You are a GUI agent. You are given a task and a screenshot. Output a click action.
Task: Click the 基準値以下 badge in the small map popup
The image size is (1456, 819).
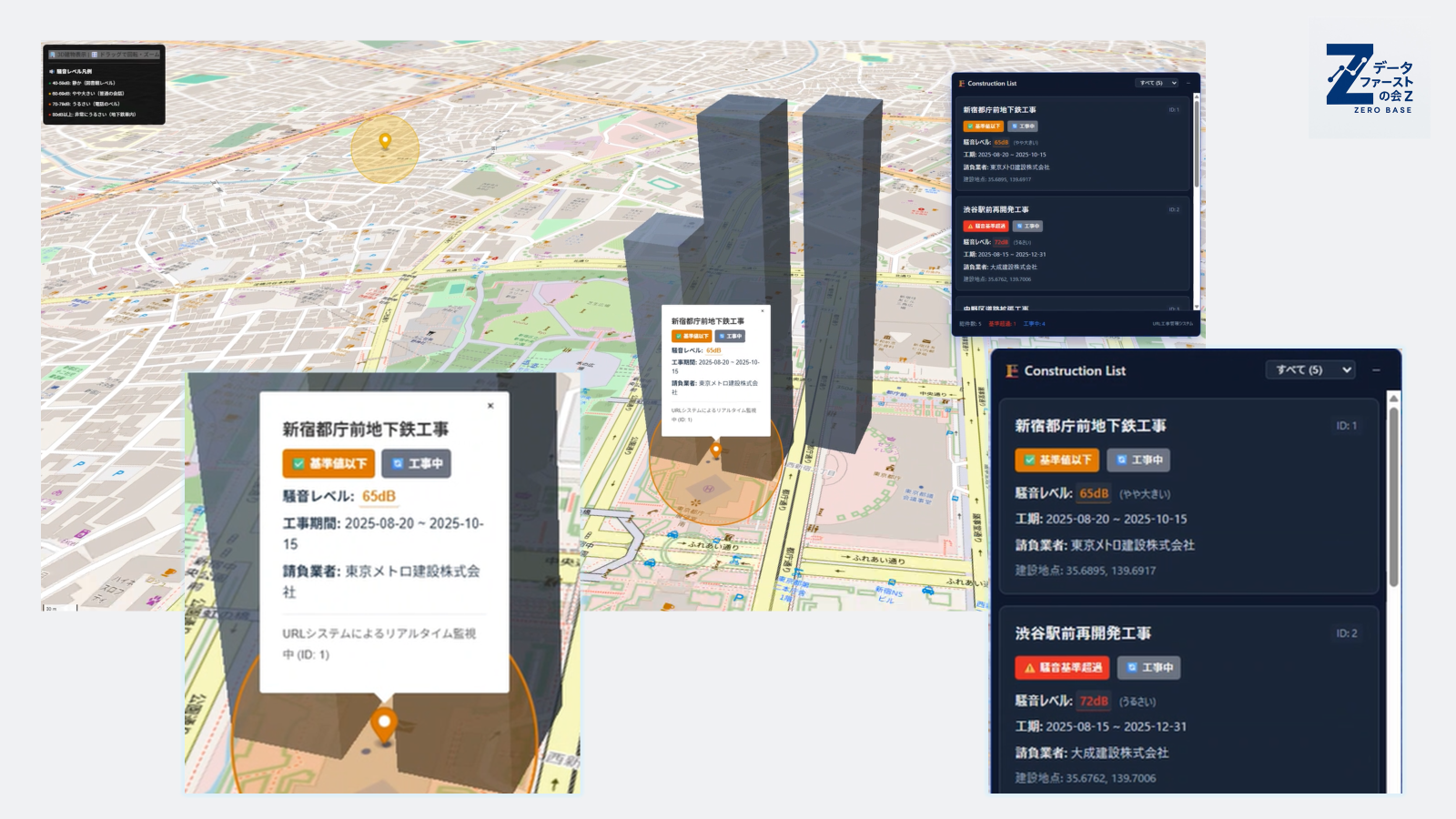pos(692,337)
